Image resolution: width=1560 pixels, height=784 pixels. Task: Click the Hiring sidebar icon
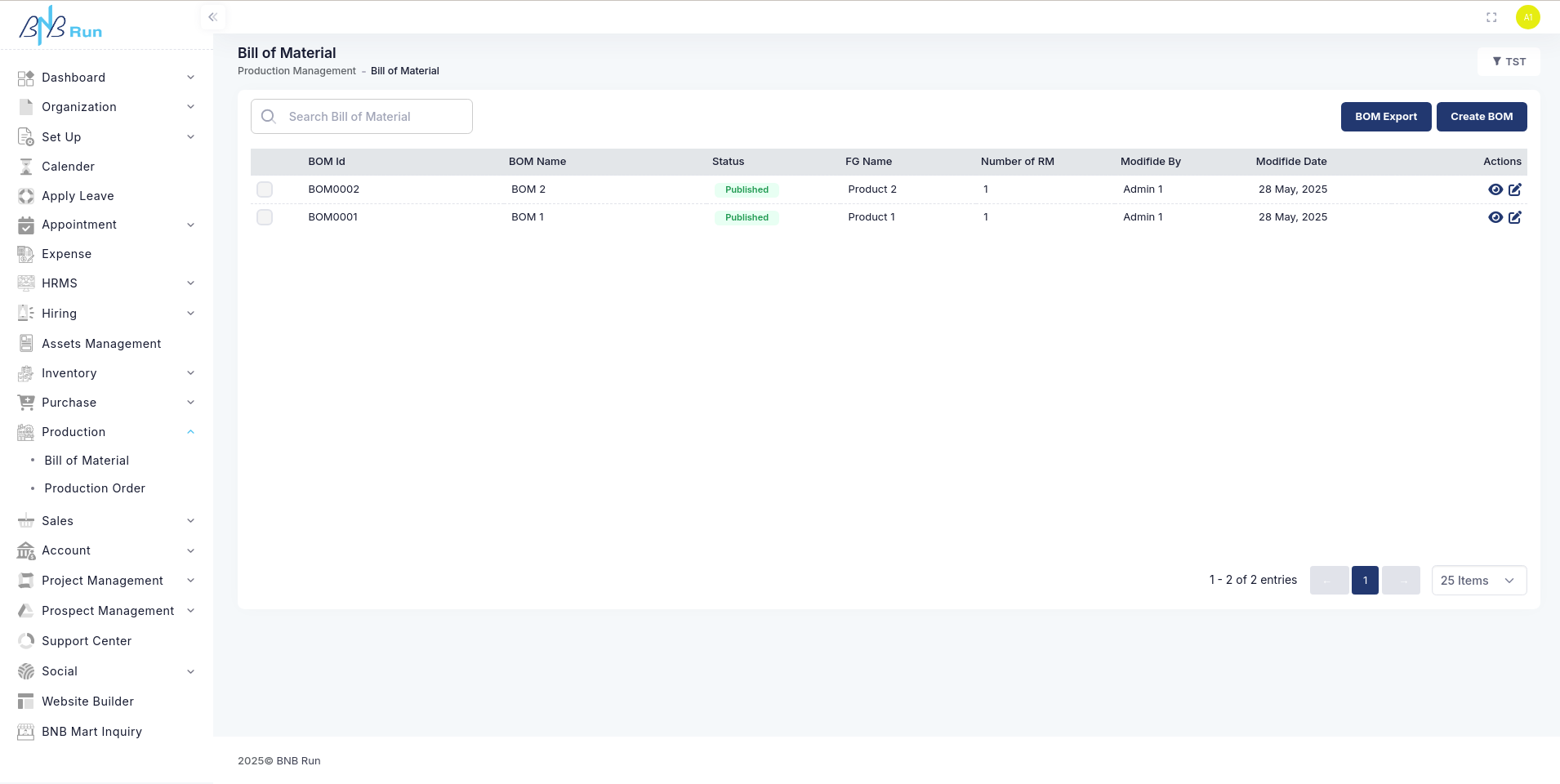pos(26,314)
